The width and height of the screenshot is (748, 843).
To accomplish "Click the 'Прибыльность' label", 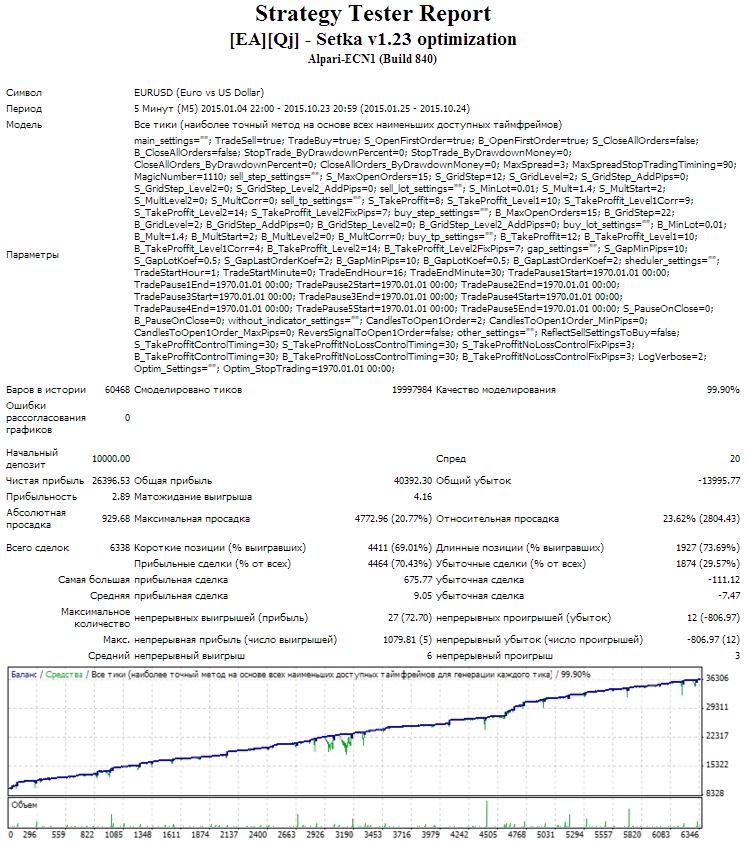I will point(41,497).
